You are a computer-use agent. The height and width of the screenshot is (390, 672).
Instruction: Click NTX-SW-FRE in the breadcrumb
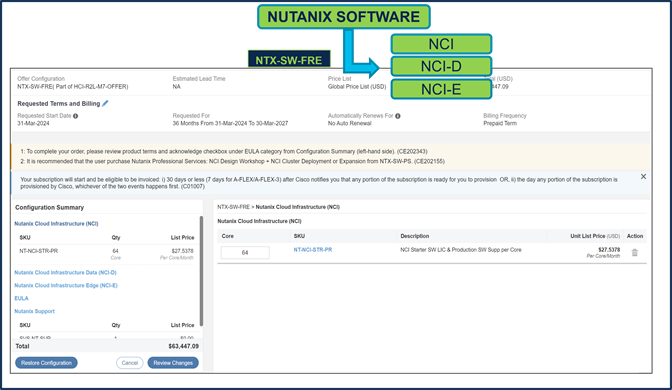click(234, 207)
